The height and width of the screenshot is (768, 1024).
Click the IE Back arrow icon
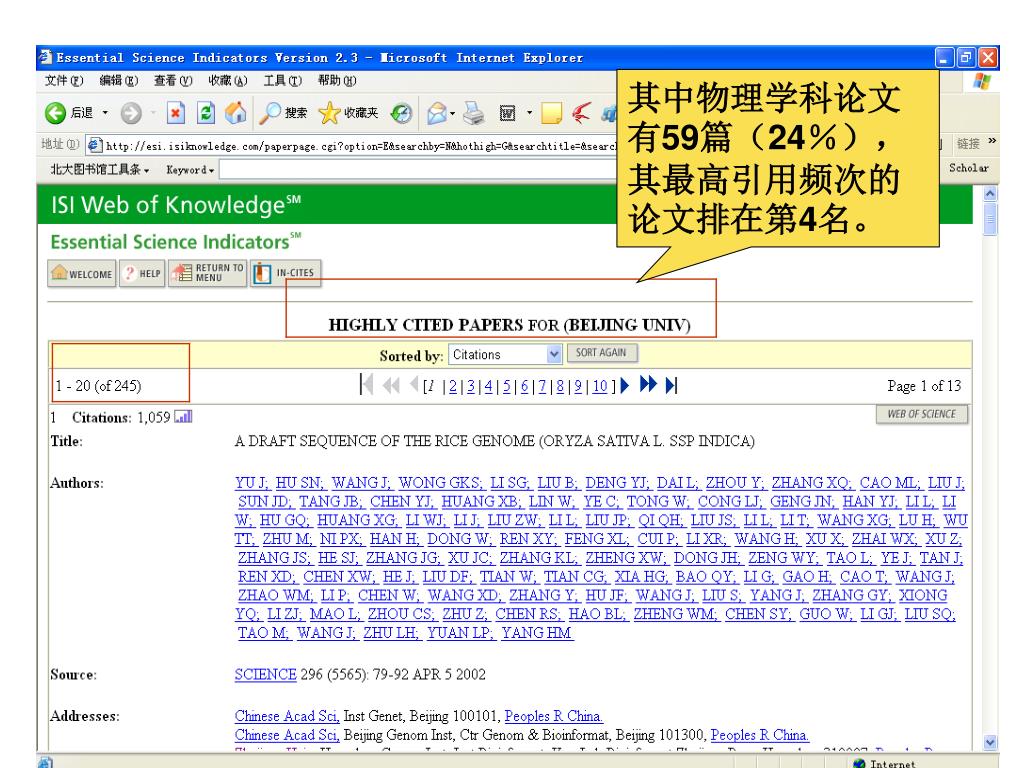[55, 113]
